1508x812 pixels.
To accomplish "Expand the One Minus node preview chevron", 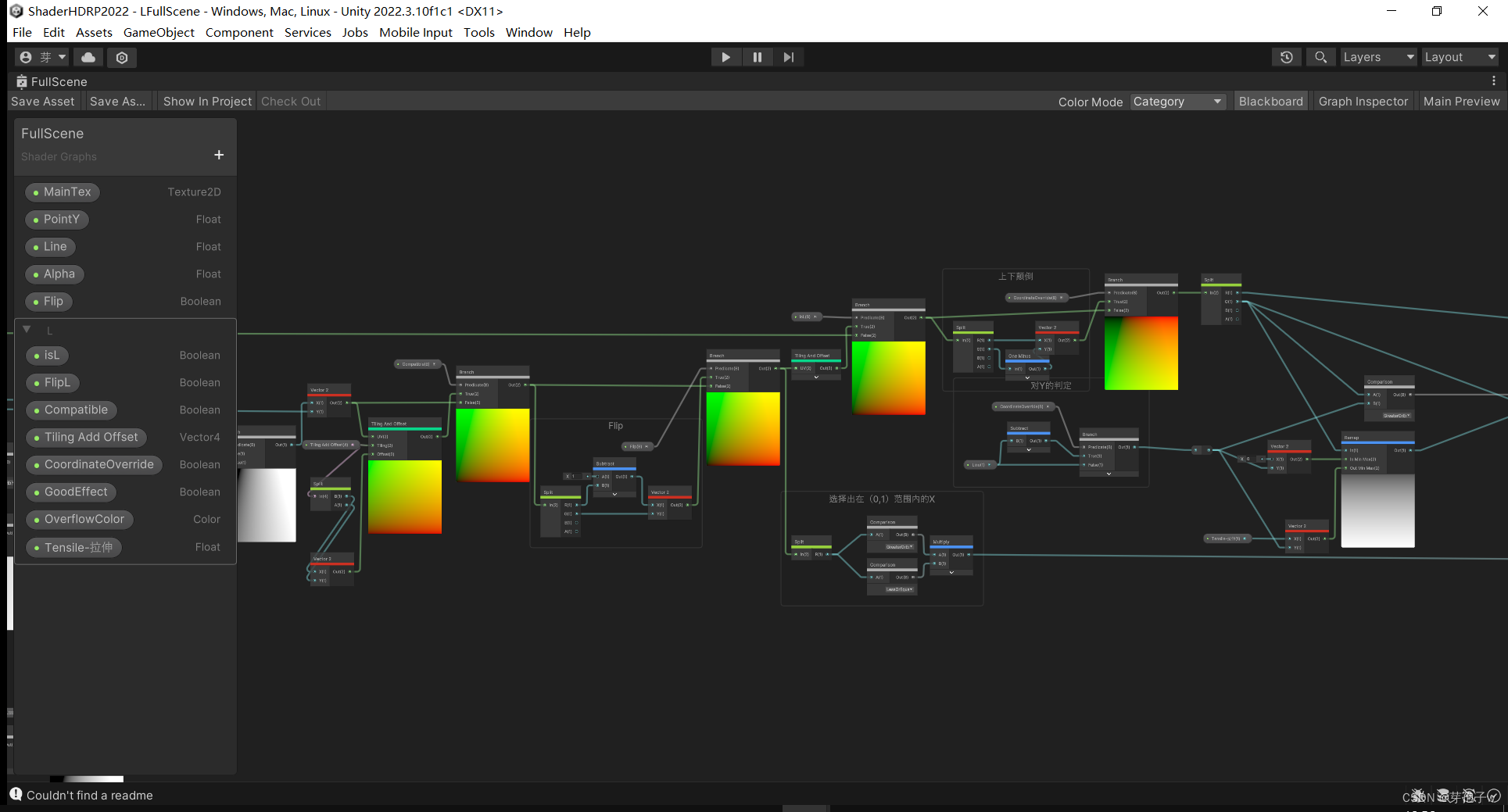I will [1027, 377].
